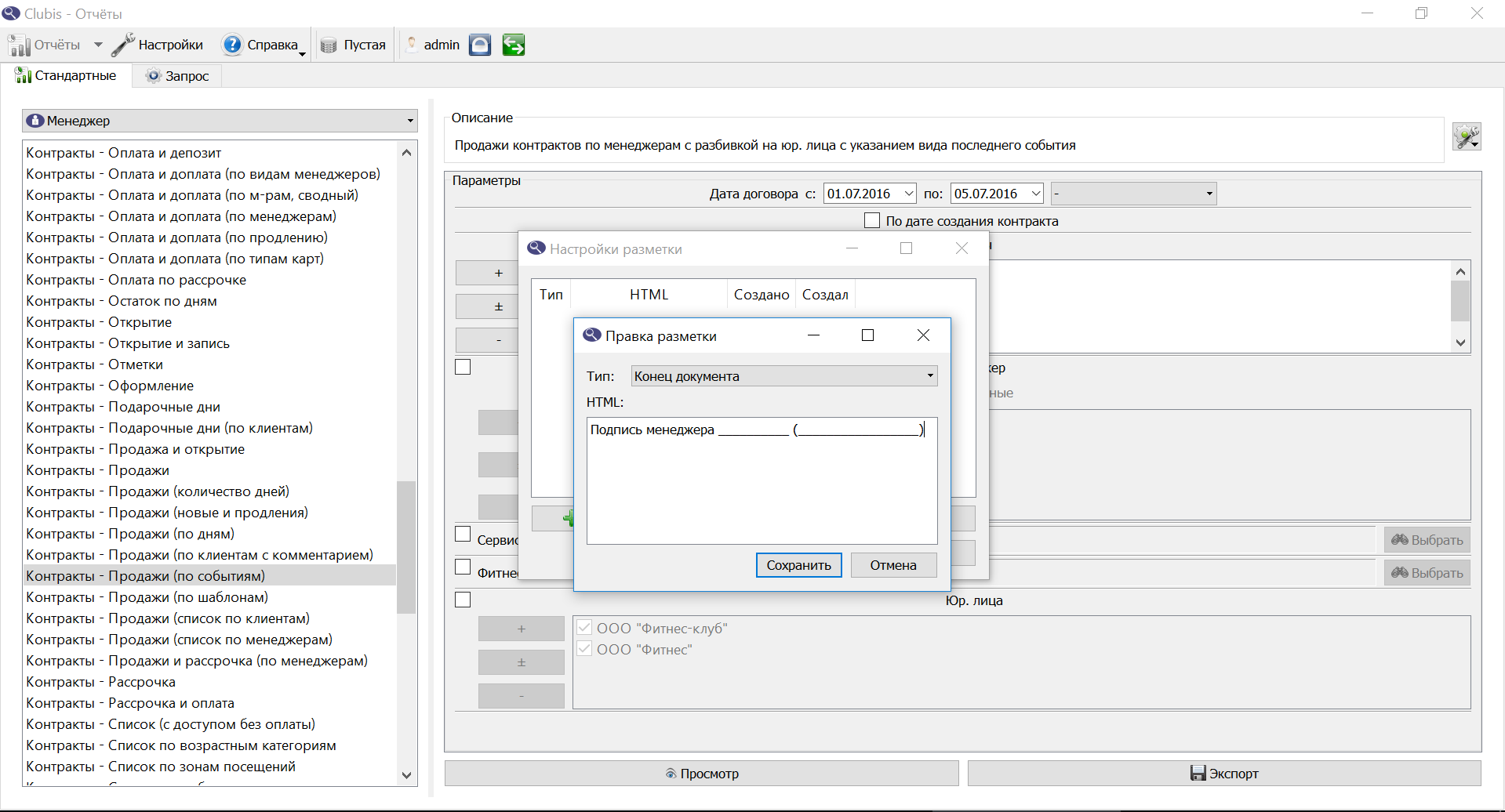1505x812 pixels.
Task: Expand the Тип dropdown Конец документа
Action: tap(784, 376)
